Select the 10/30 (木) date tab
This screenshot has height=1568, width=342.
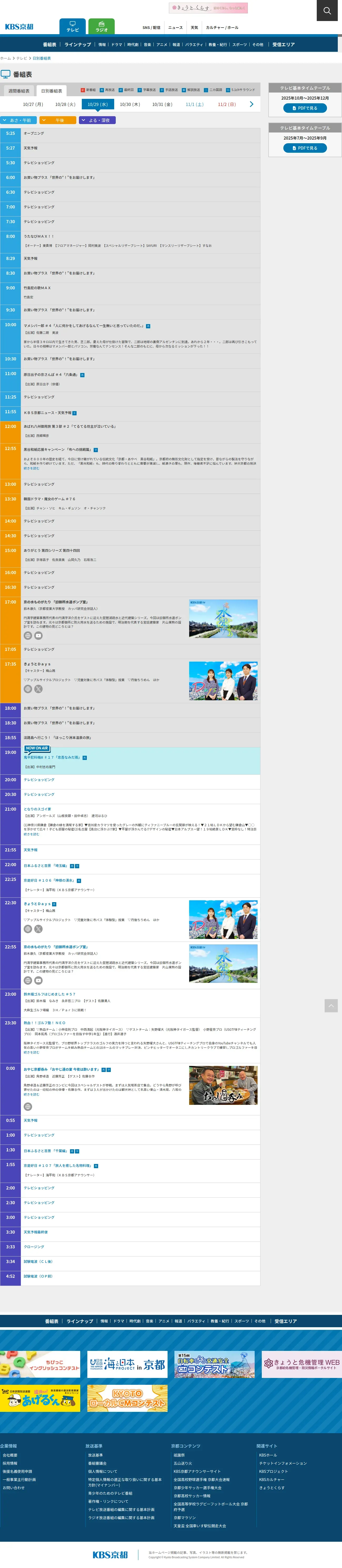(130, 105)
